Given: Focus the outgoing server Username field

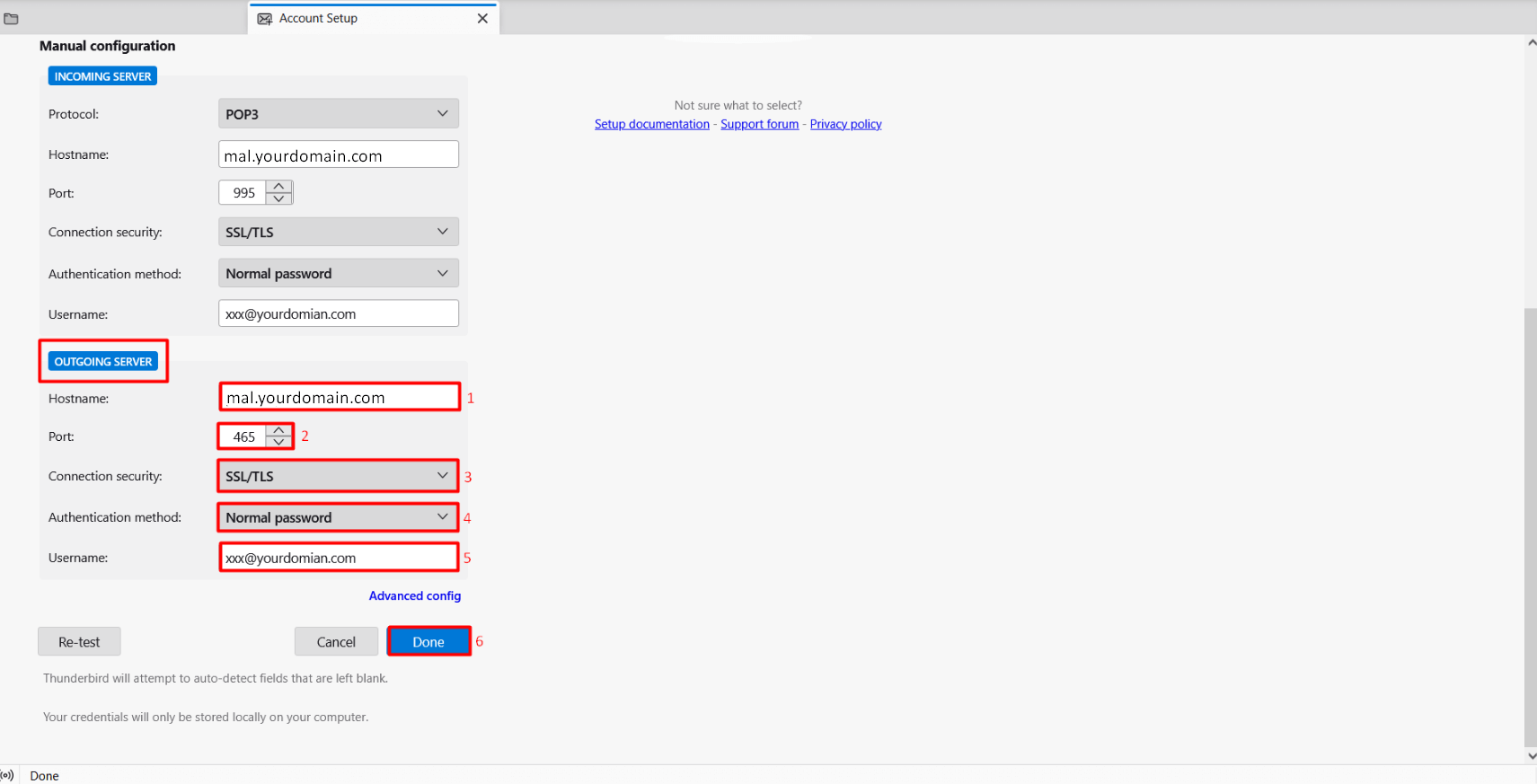Looking at the screenshot, I should click(338, 558).
